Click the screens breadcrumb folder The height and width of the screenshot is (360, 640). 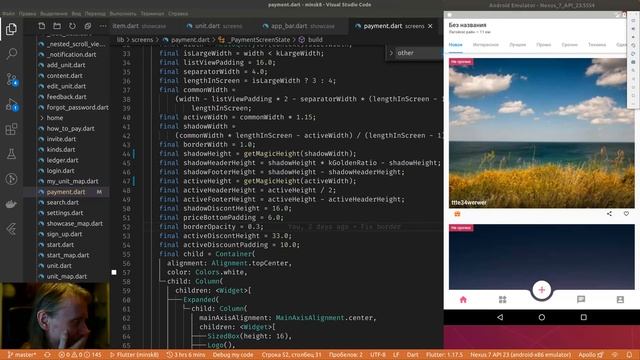142,40
